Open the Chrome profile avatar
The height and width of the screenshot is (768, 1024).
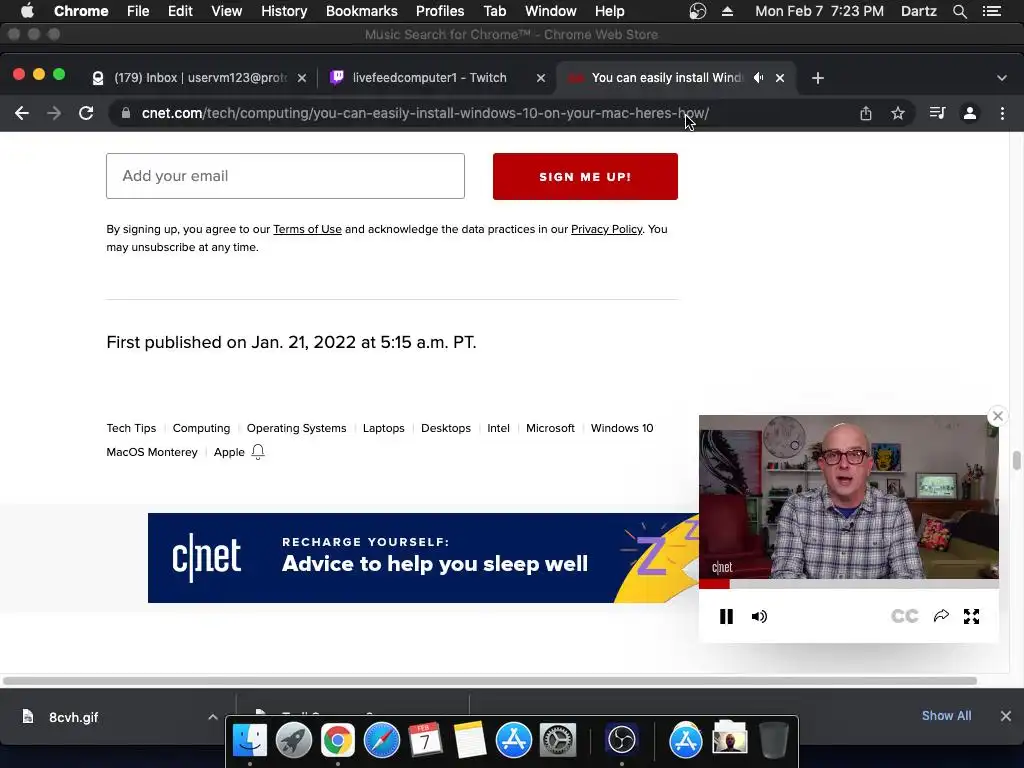tap(970, 113)
